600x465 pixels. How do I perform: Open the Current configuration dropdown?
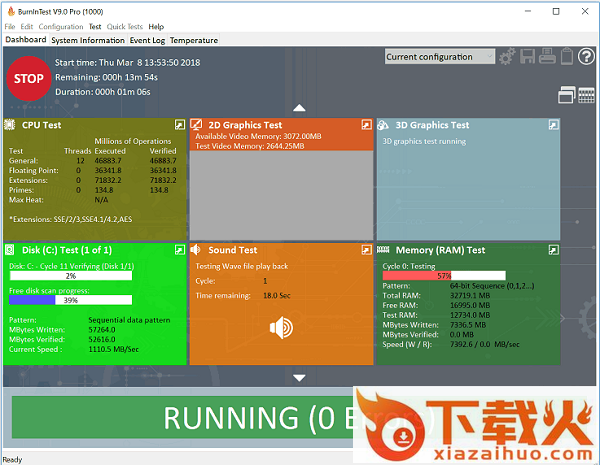point(440,57)
